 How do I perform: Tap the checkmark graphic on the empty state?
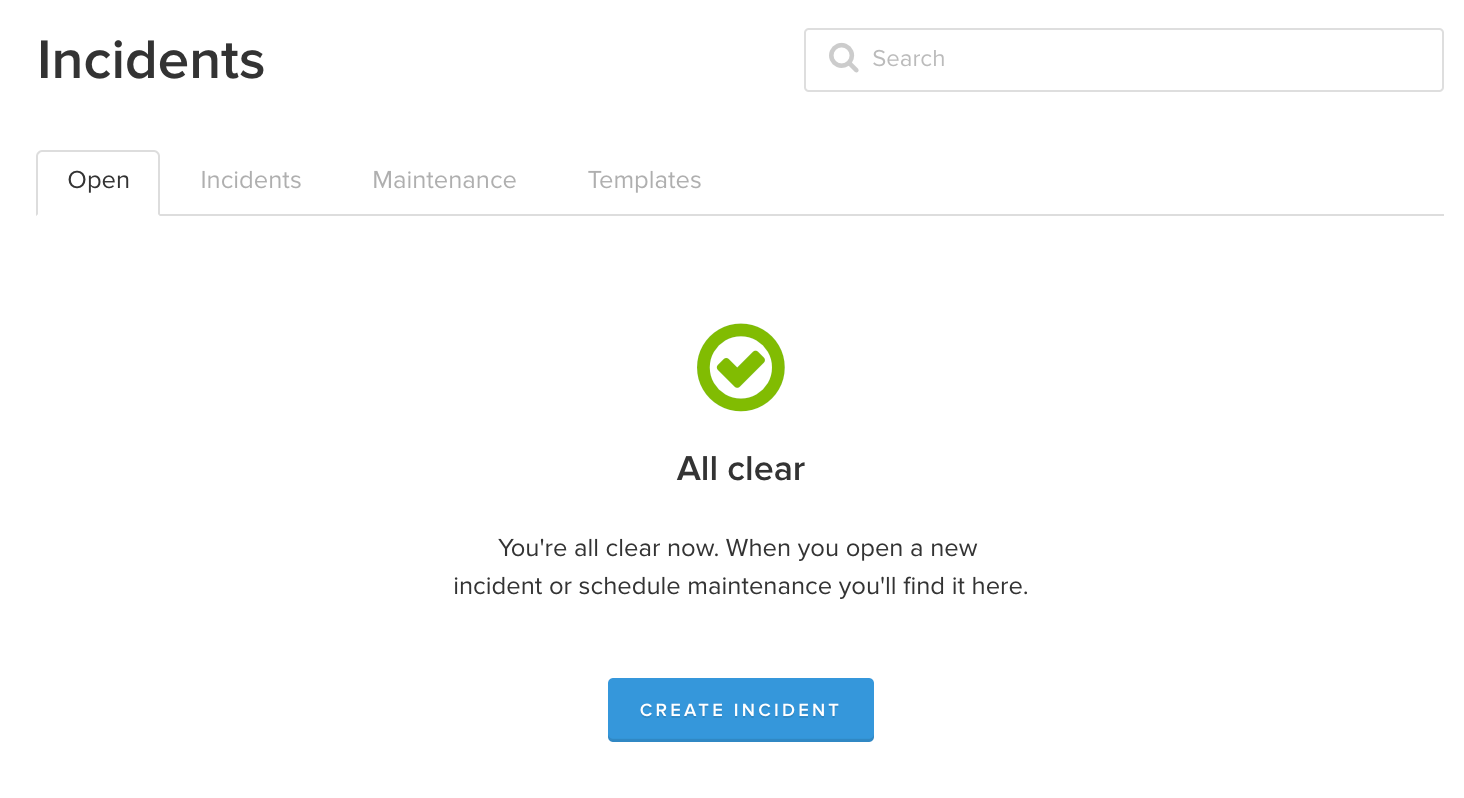pos(740,367)
